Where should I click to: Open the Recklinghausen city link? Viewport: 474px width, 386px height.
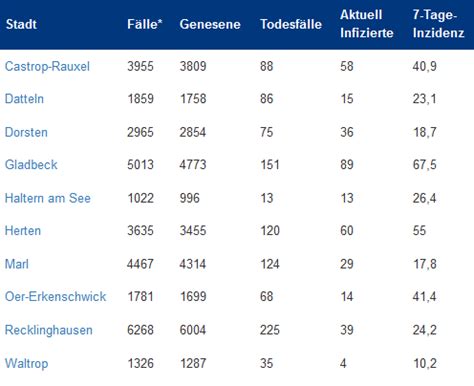[49, 330]
